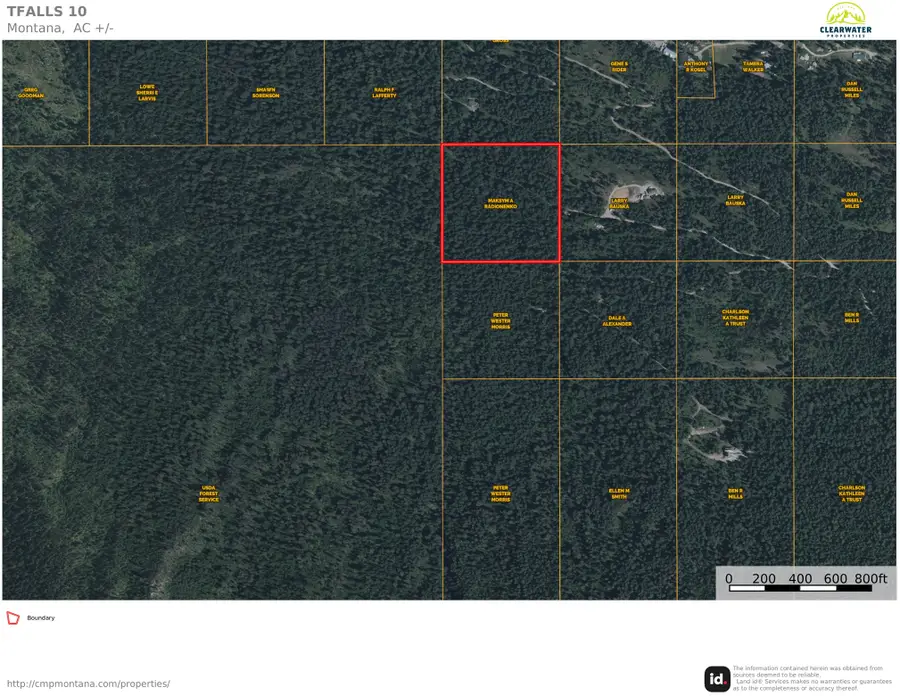Click the Clearwater Properties logo

[845, 20]
